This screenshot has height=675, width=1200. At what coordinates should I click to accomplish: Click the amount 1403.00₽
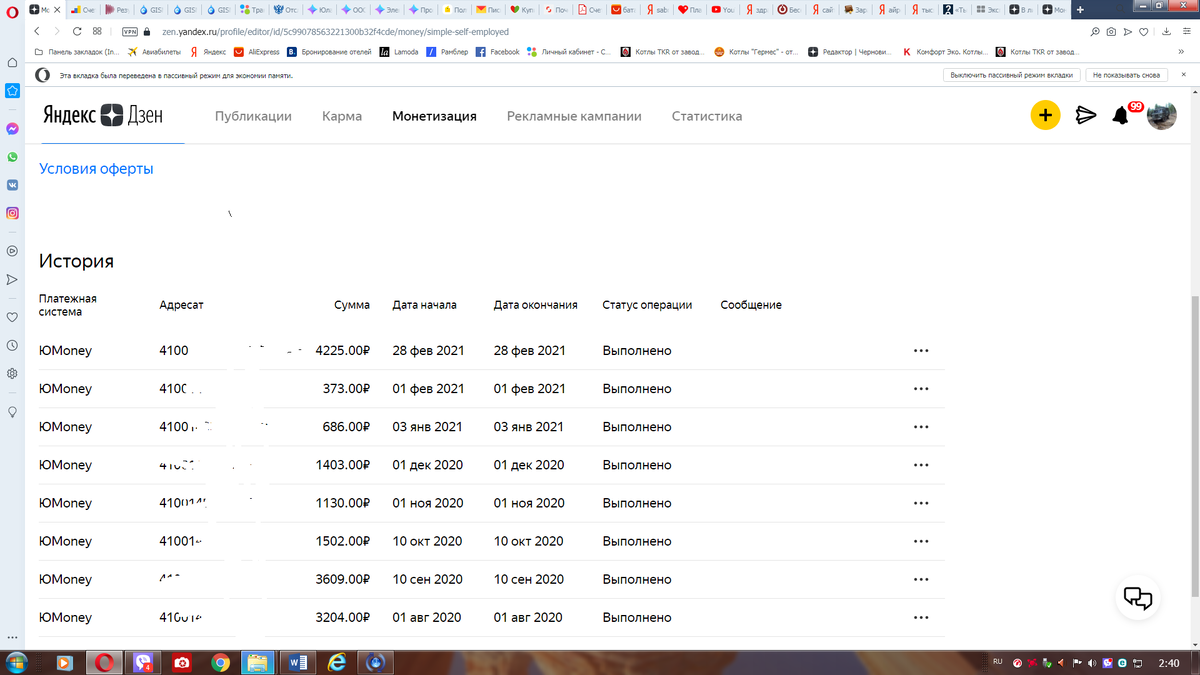click(342, 465)
